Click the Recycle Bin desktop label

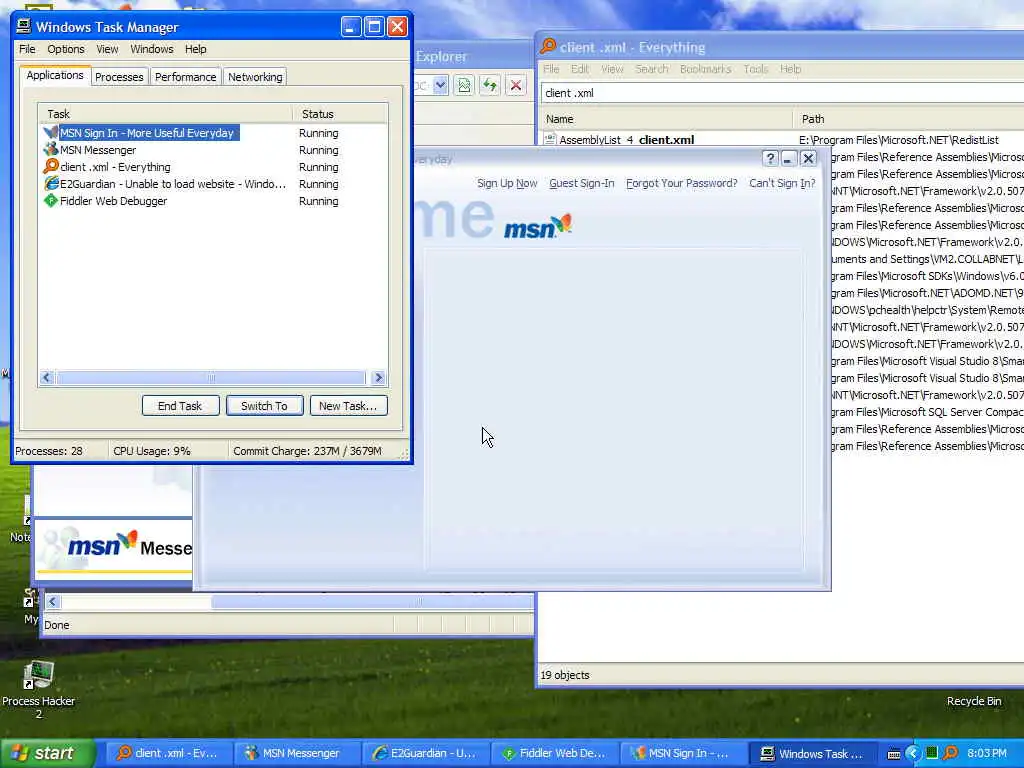click(974, 701)
